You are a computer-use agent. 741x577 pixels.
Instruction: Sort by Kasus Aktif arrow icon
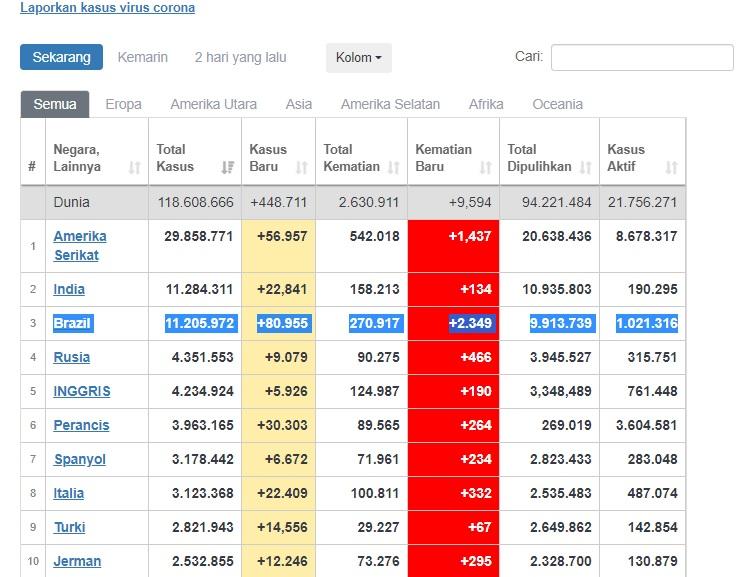tap(671, 168)
